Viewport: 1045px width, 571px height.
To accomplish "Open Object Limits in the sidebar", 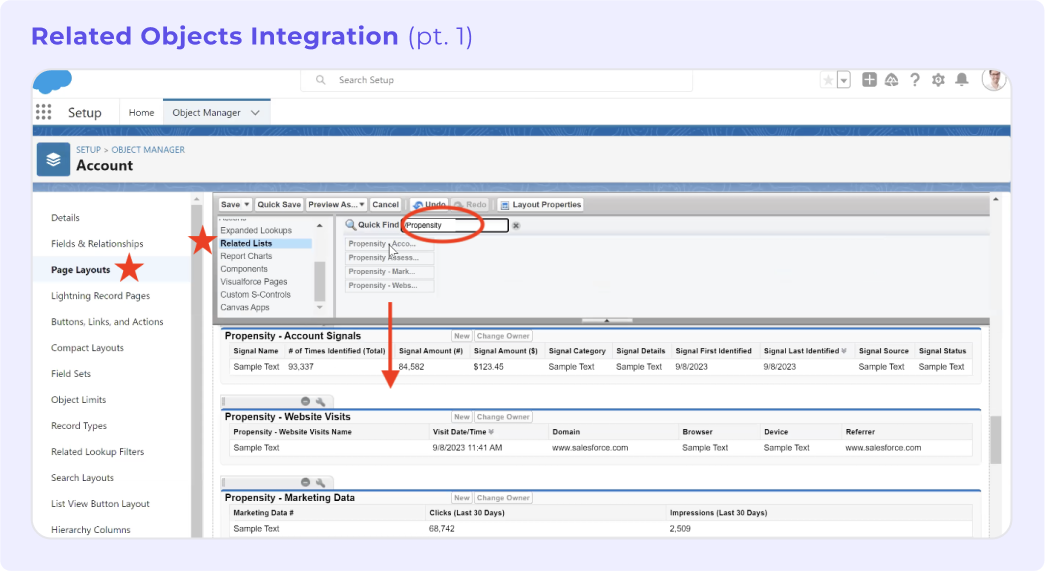I will (x=79, y=400).
